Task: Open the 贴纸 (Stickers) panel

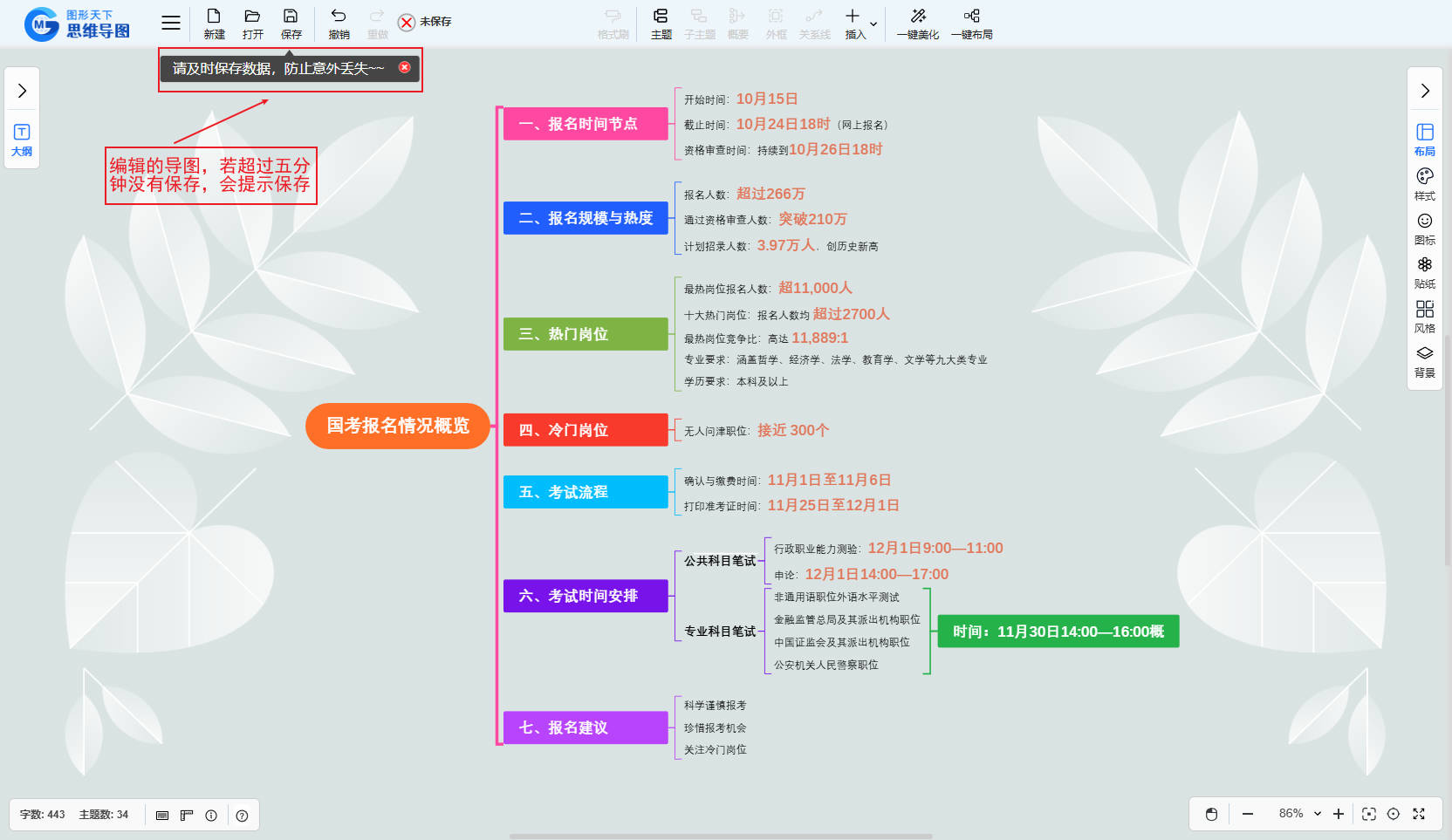Action: tap(1424, 272)
